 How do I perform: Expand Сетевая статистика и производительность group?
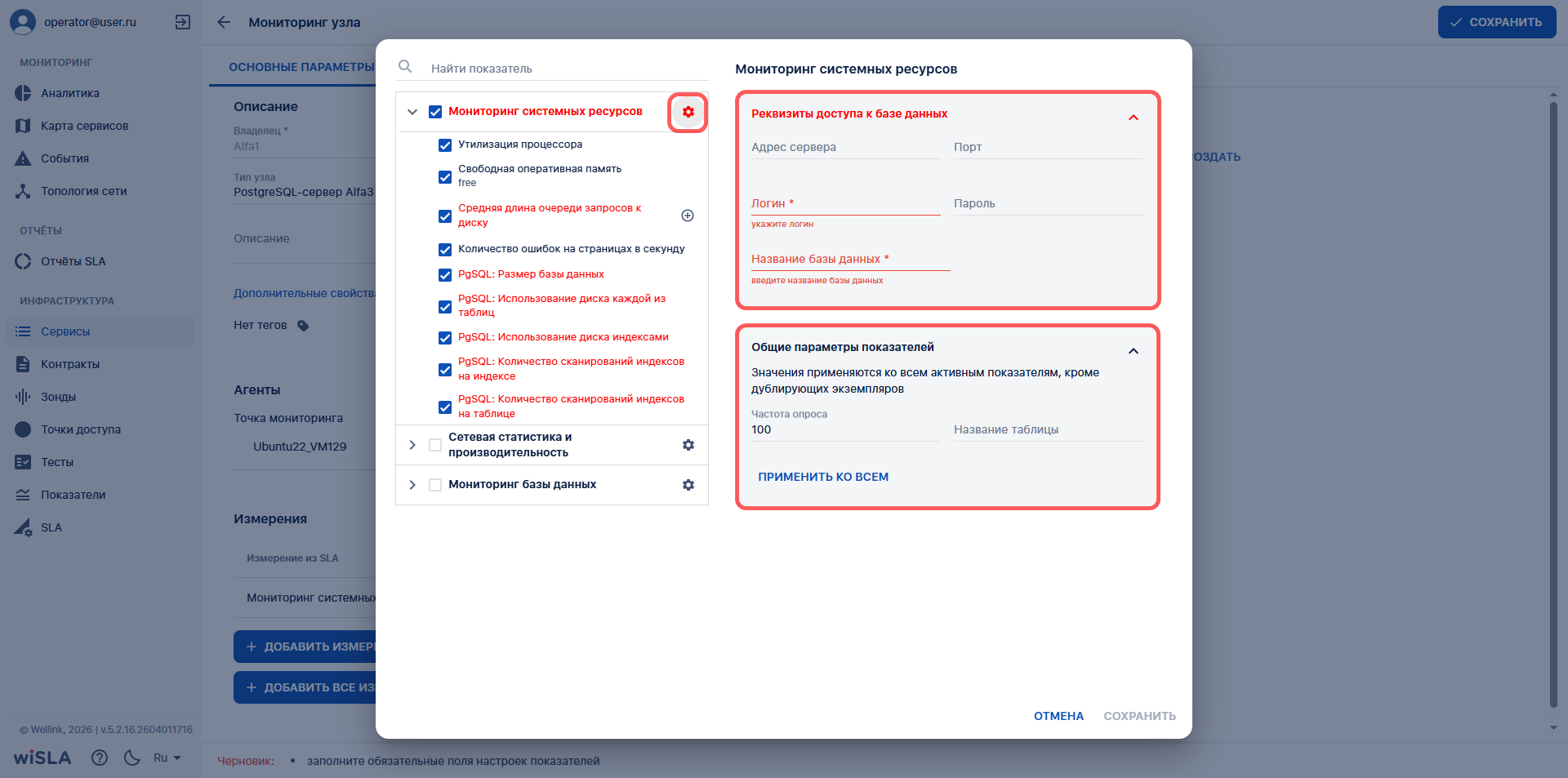[x=412, y=445]
